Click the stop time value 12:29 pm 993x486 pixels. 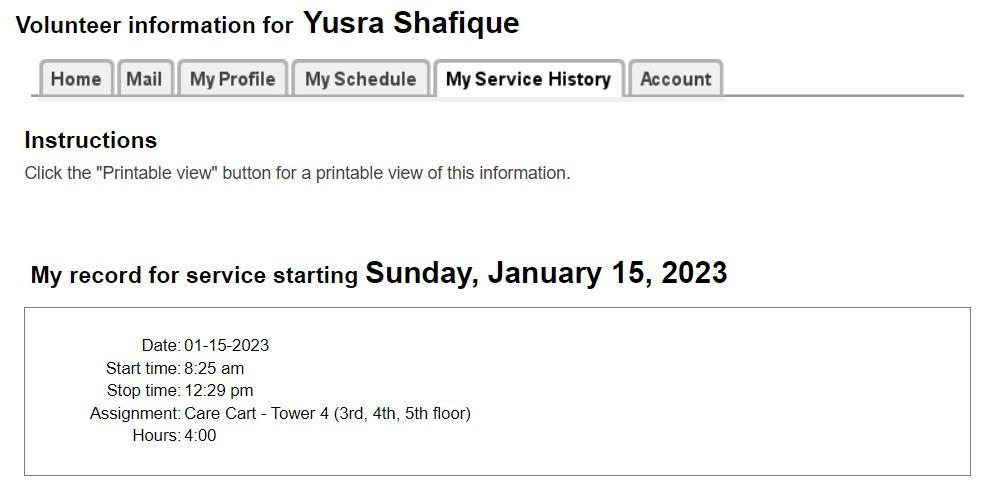coord(218,390)
